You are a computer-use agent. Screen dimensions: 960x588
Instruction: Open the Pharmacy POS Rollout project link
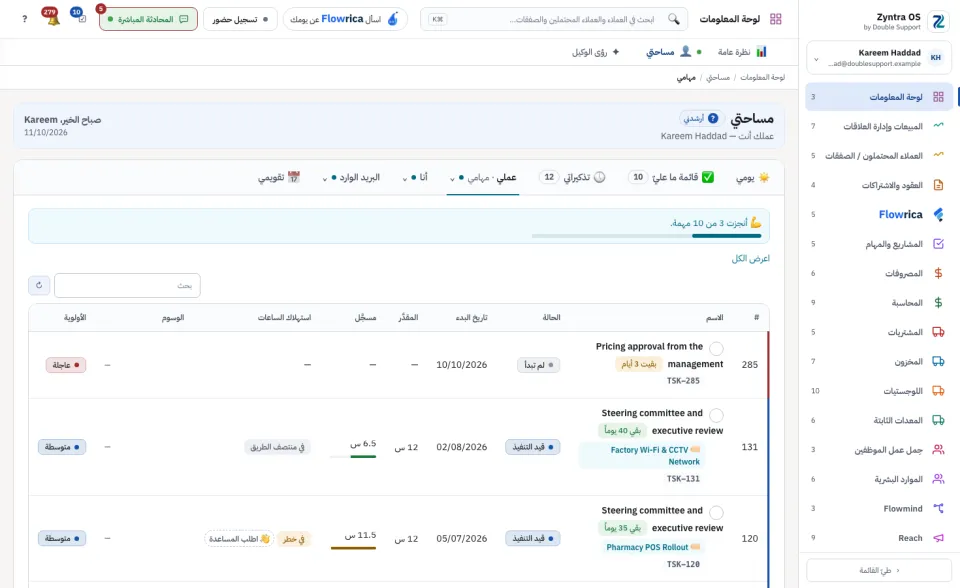(653, 548)
